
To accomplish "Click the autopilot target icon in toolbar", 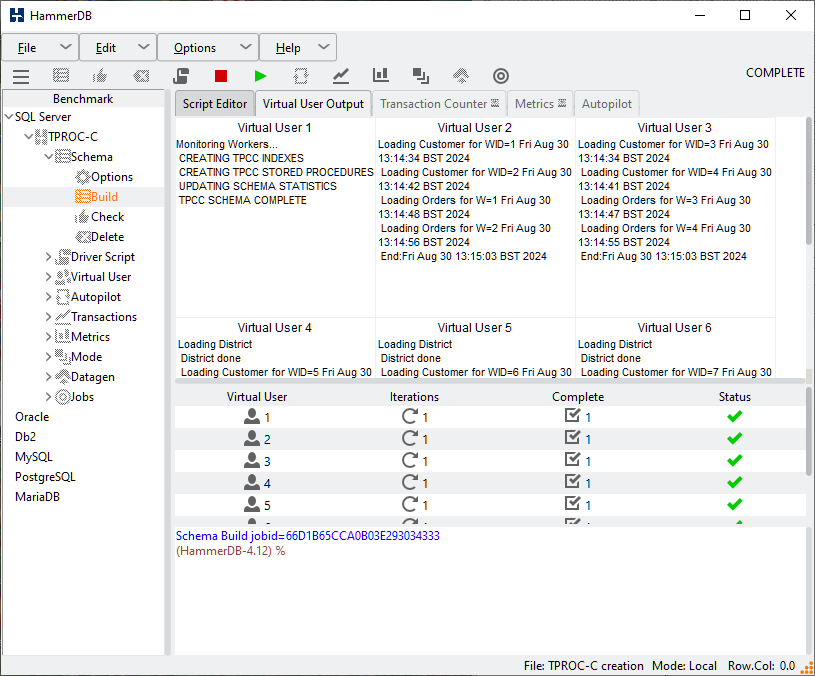I will tap(501, 76).
